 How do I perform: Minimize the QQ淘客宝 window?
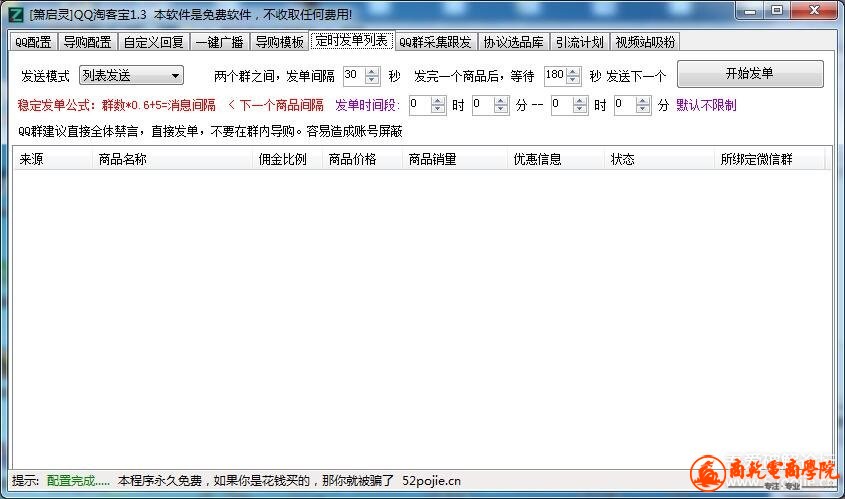pos(750,11)
